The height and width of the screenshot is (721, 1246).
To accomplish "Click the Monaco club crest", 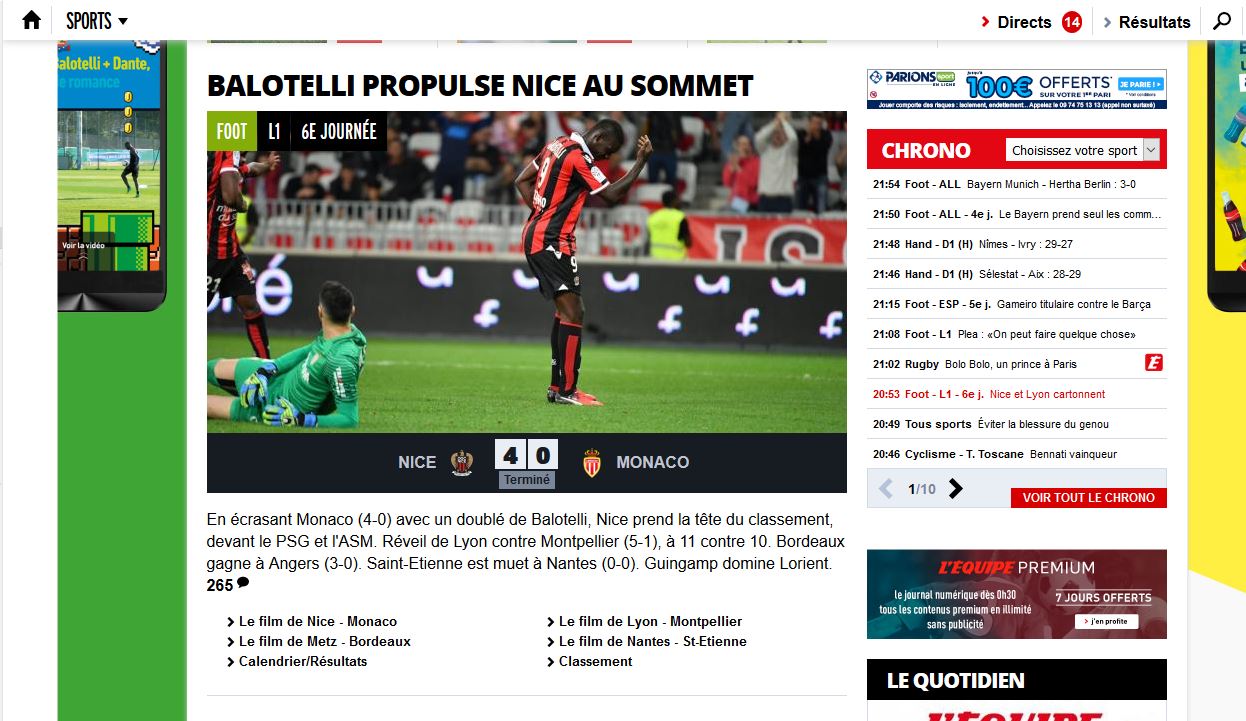I will (592, 462).
